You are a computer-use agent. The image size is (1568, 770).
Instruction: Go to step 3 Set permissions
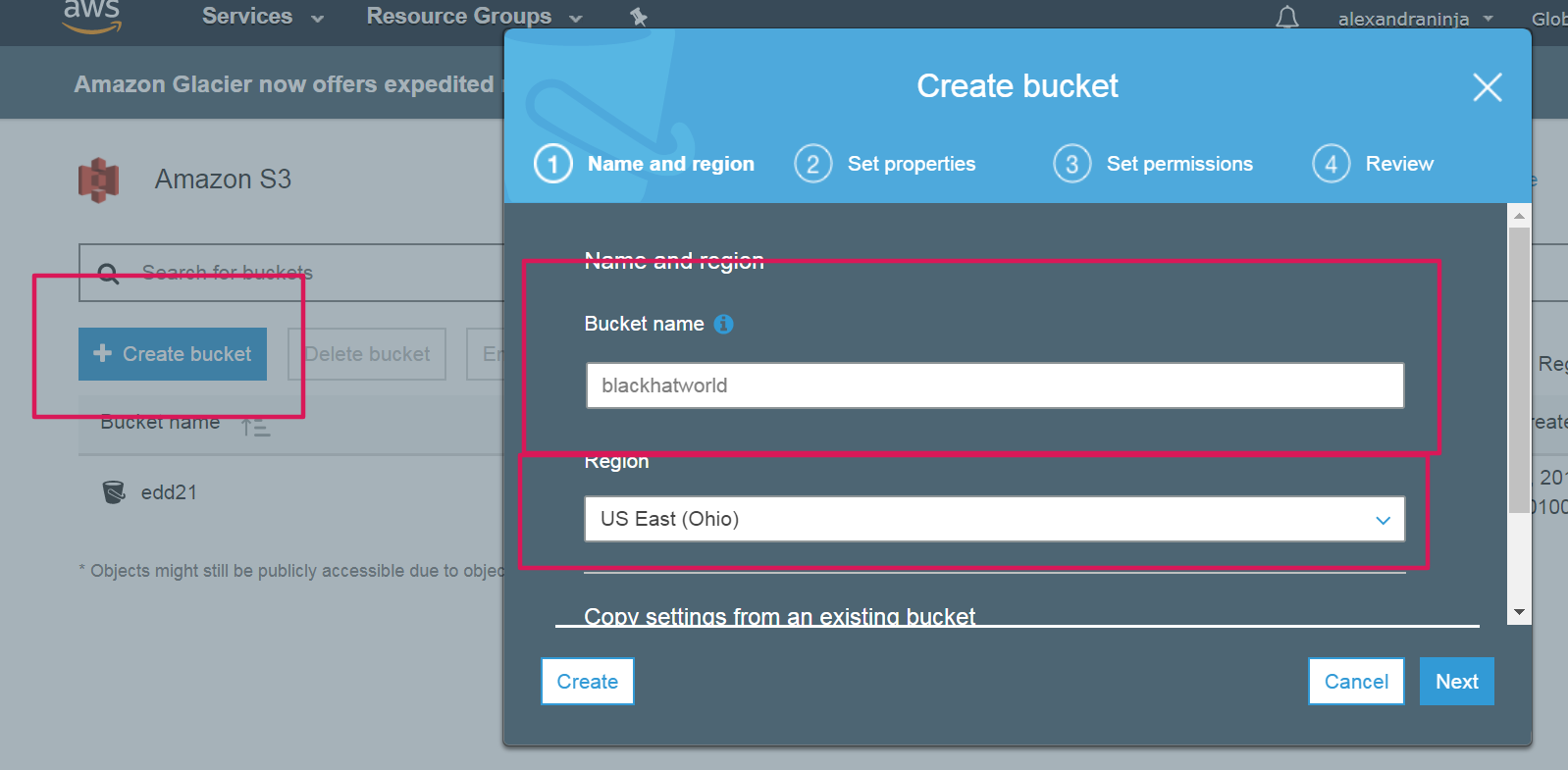click(1153, 164)
